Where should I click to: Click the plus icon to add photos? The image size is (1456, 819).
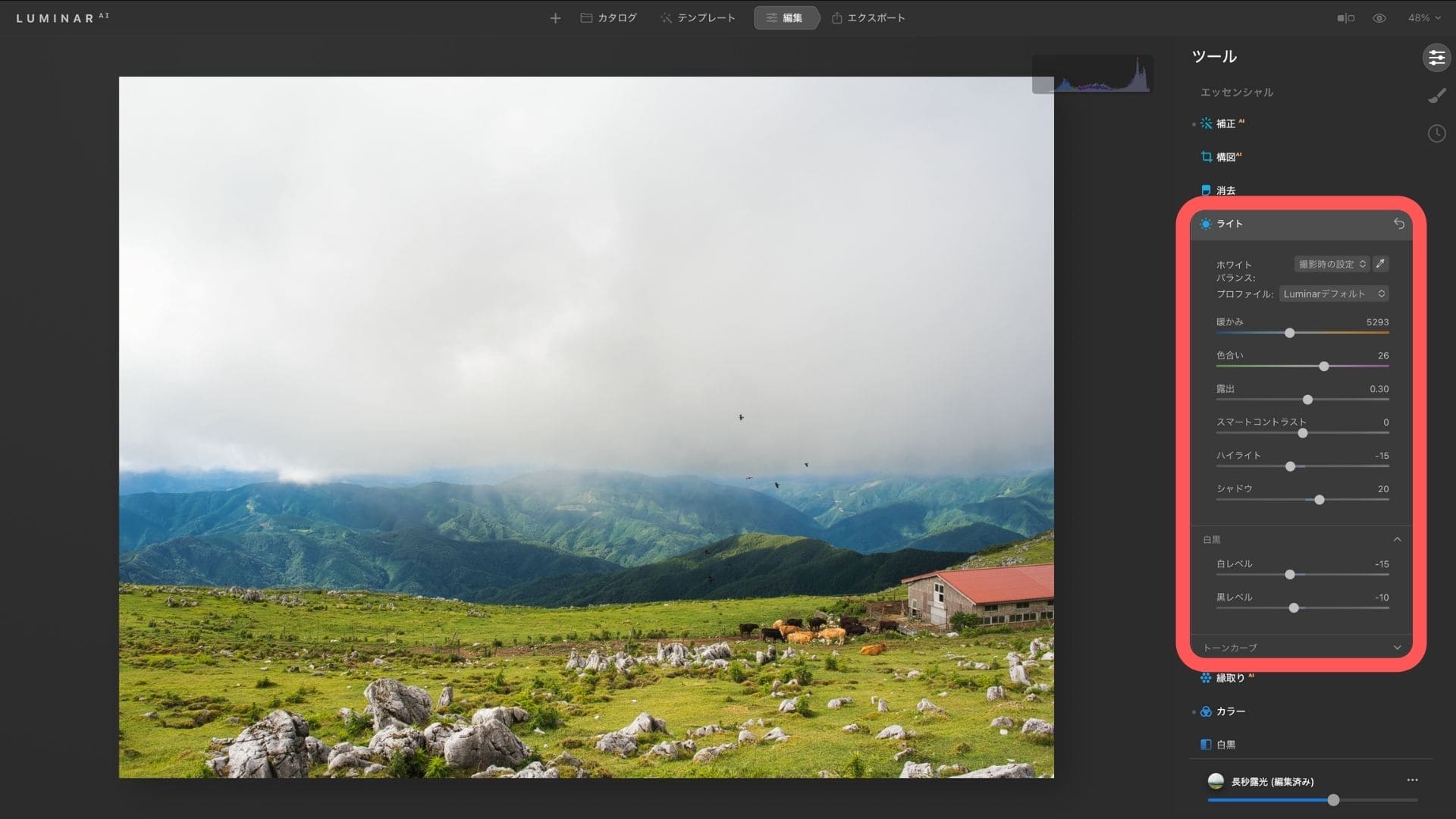click(x=555, y=18)
